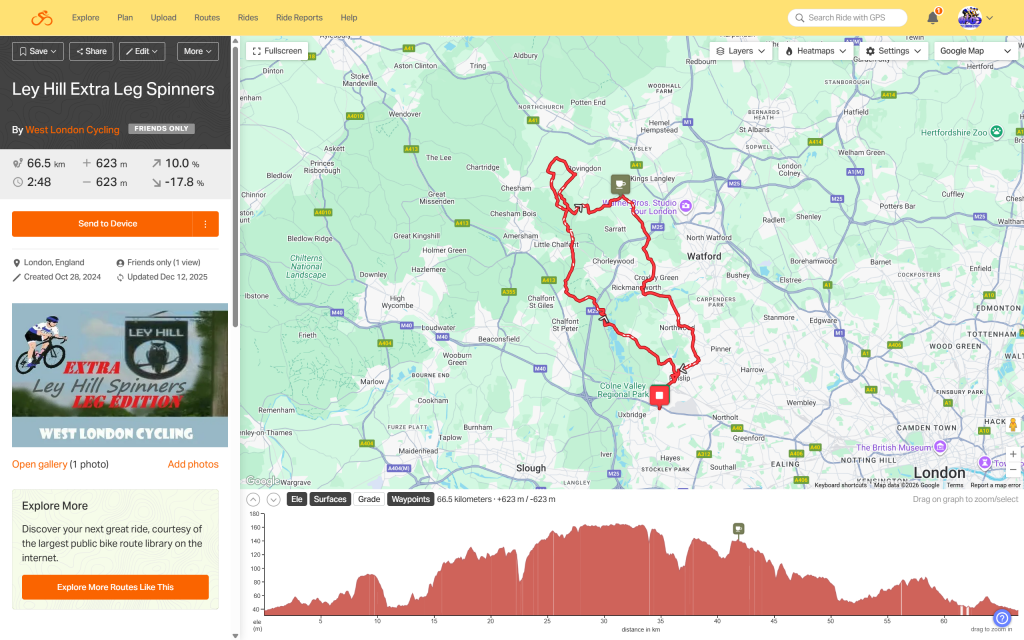
Task: Open the blue help question icon
Action: click(x=1002, y=618)
